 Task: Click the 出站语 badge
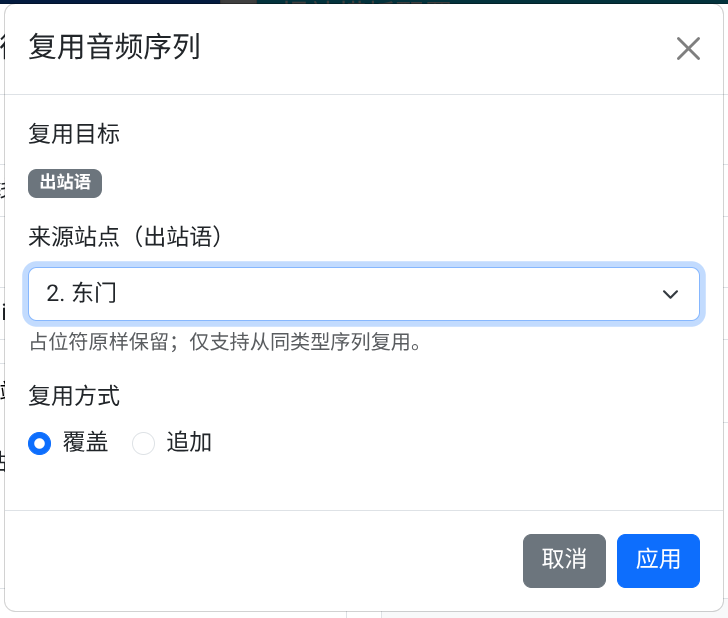[65, 183]
